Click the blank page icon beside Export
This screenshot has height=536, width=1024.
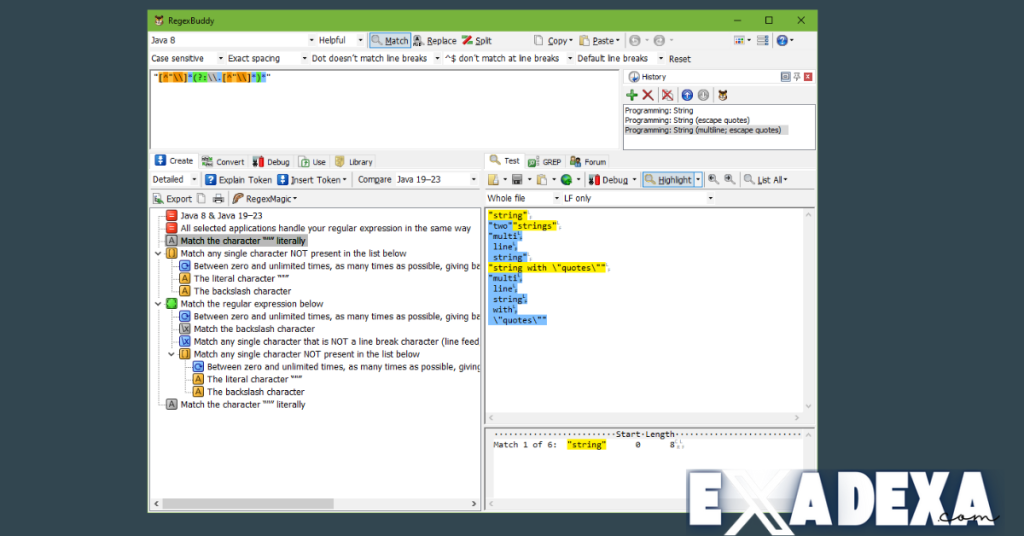pyautogui.click(x=201, y=198)
